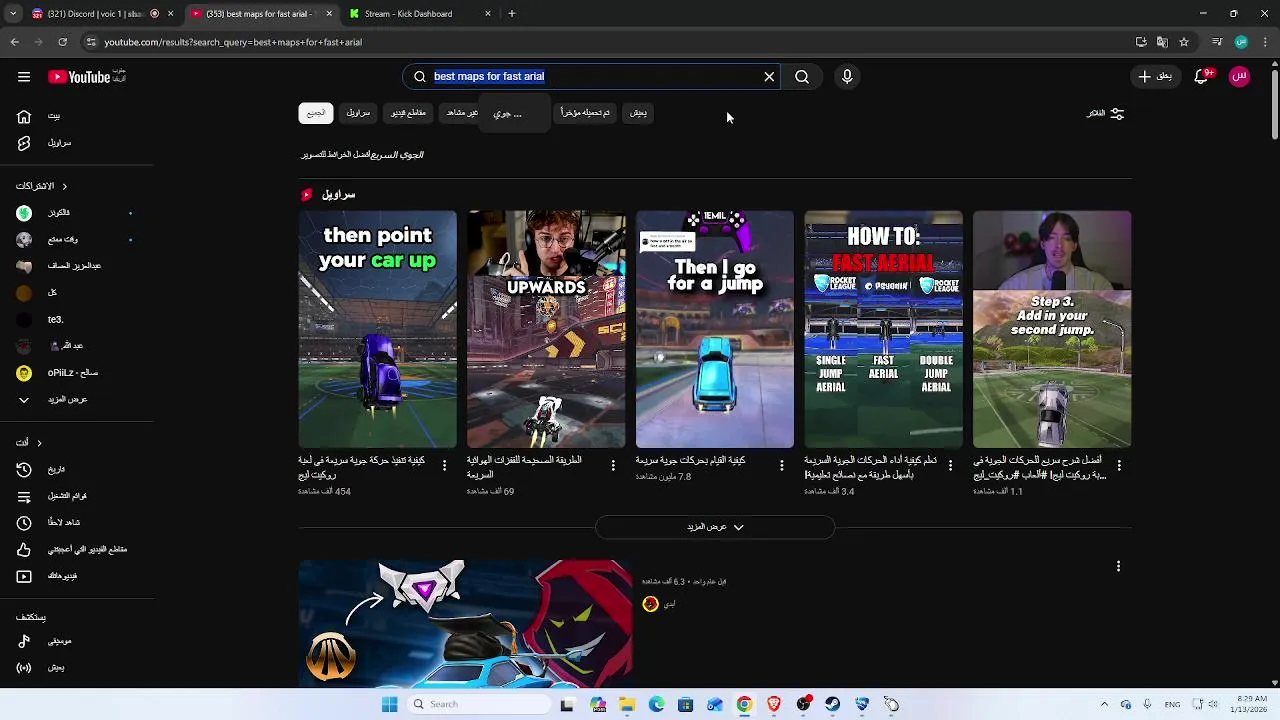Open the Rocket League video thumbnail below Shorts

465,624
